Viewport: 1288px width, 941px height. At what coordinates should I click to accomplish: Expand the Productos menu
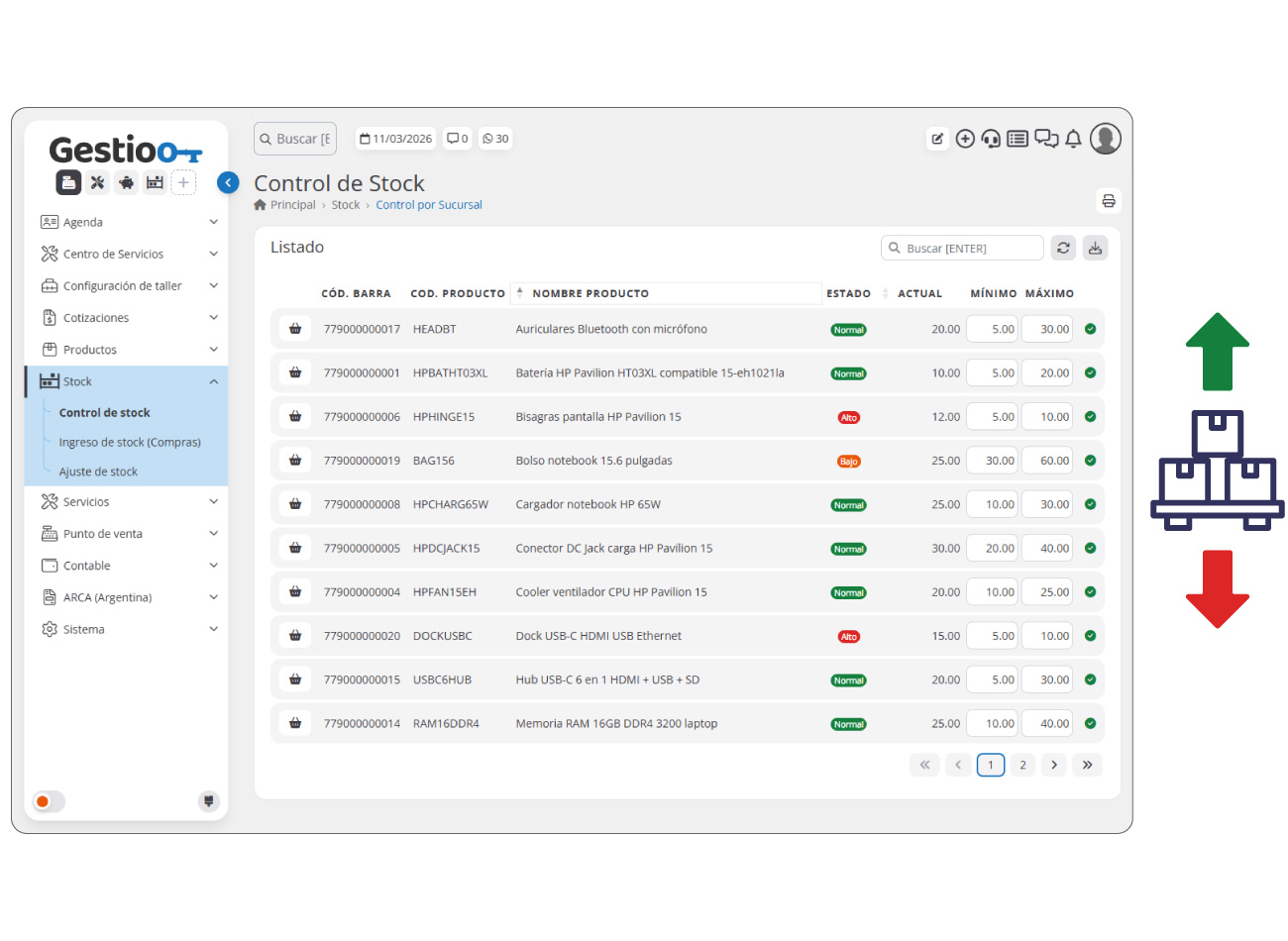[x=129, y=350]
